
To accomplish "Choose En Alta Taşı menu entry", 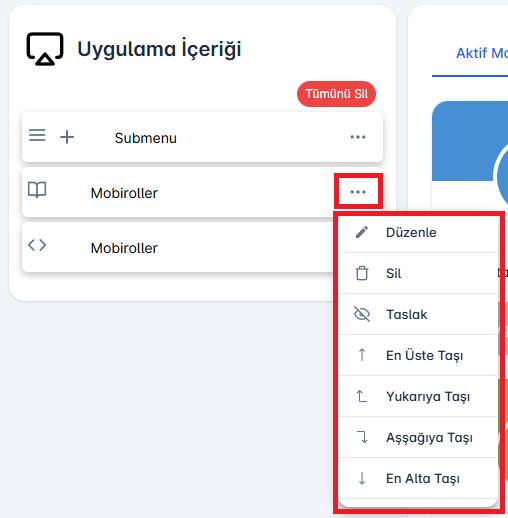I will pos(418,478).
